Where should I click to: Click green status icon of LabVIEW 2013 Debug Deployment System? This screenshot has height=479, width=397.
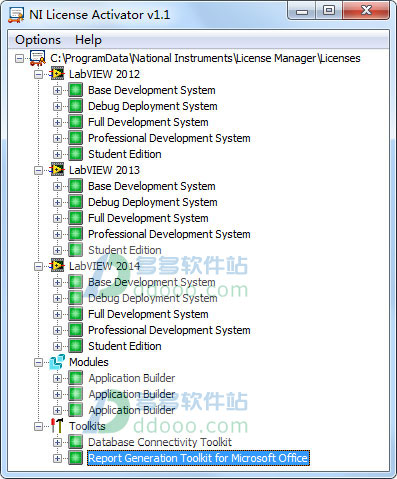pos(76,202)
